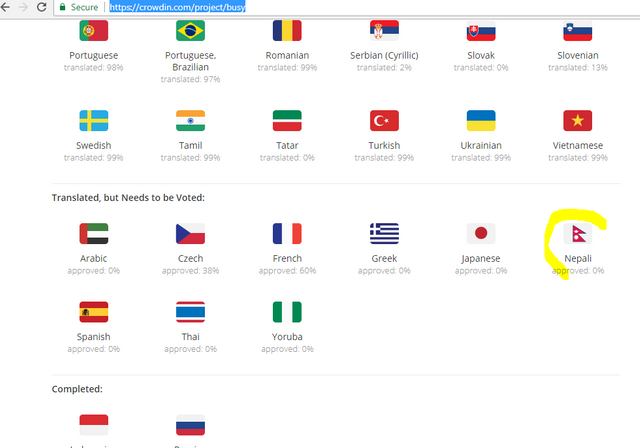Select the crowdin.com URL in address bar

(x=177, y=7)
